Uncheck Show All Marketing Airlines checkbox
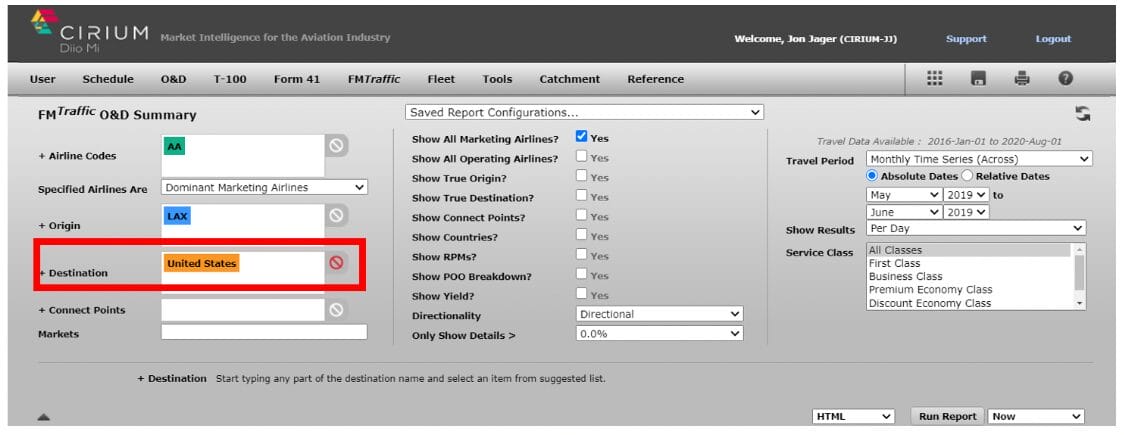1124x435 pixels. coord(581,138)
